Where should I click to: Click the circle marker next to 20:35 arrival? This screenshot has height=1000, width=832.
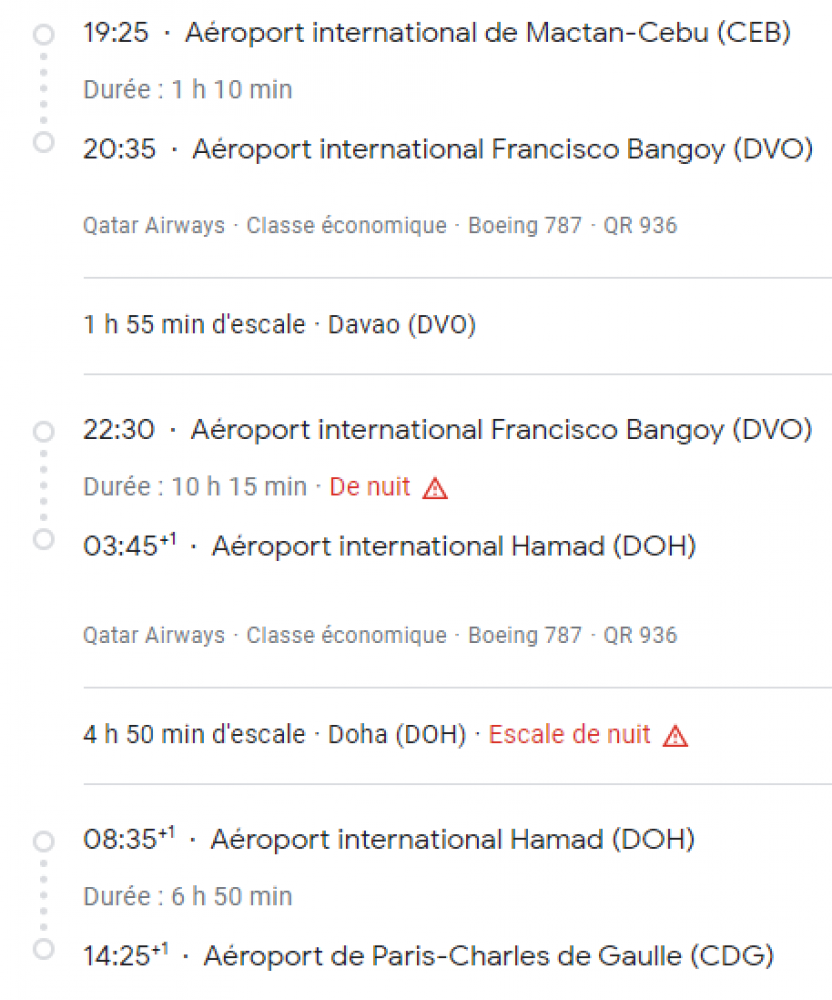coord(43,142)
